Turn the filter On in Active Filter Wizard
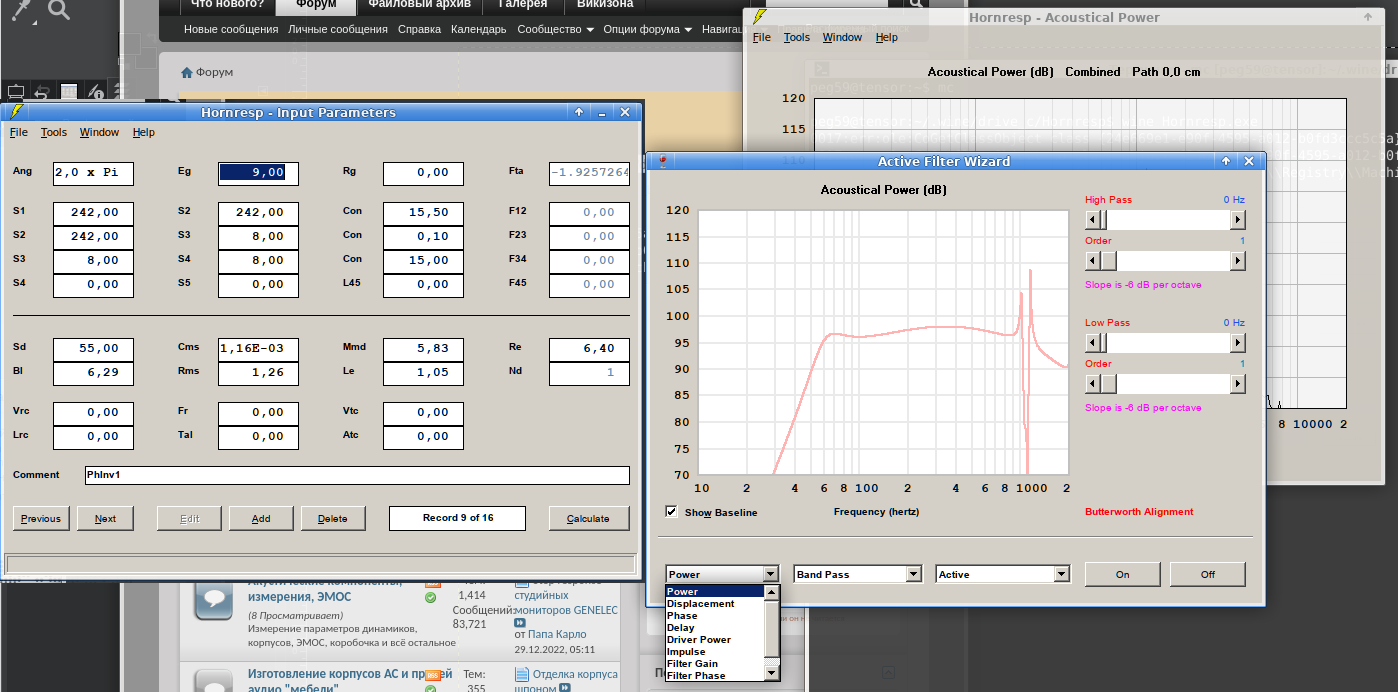 pyautogui.click(x=1123, y=574)
